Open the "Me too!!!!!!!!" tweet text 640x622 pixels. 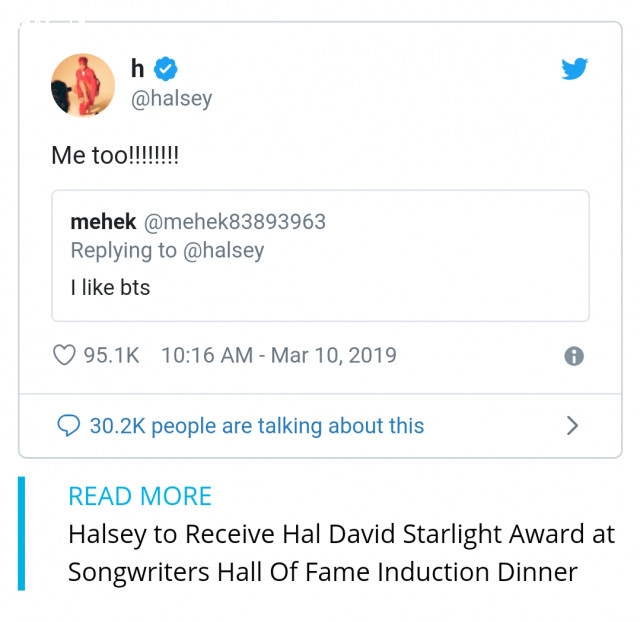(115, 156)
